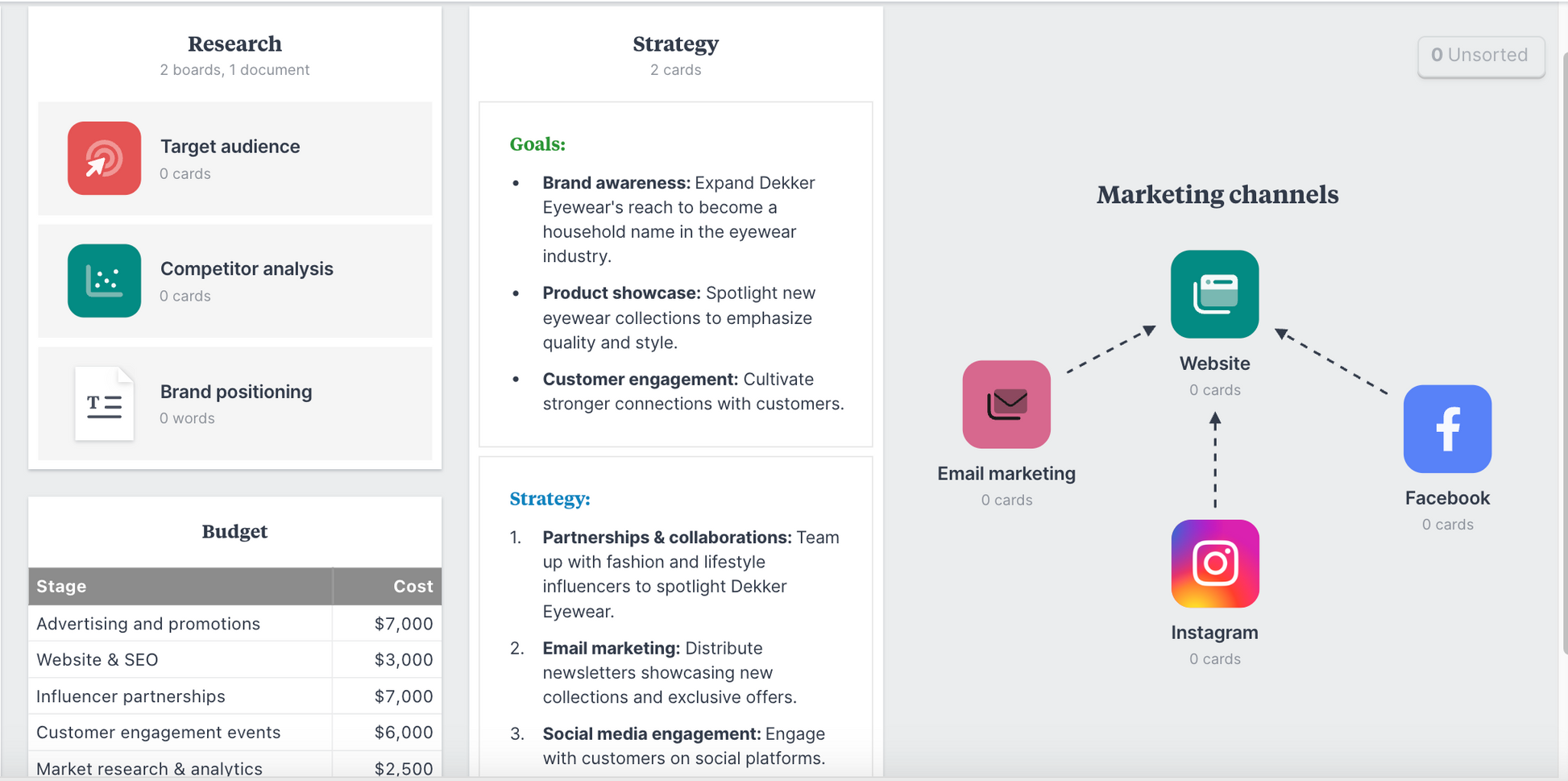Open the Instagram board icon
The width and height of the screenshot is (1568, 781).
pyautogui.click(x=1215, y=563)
